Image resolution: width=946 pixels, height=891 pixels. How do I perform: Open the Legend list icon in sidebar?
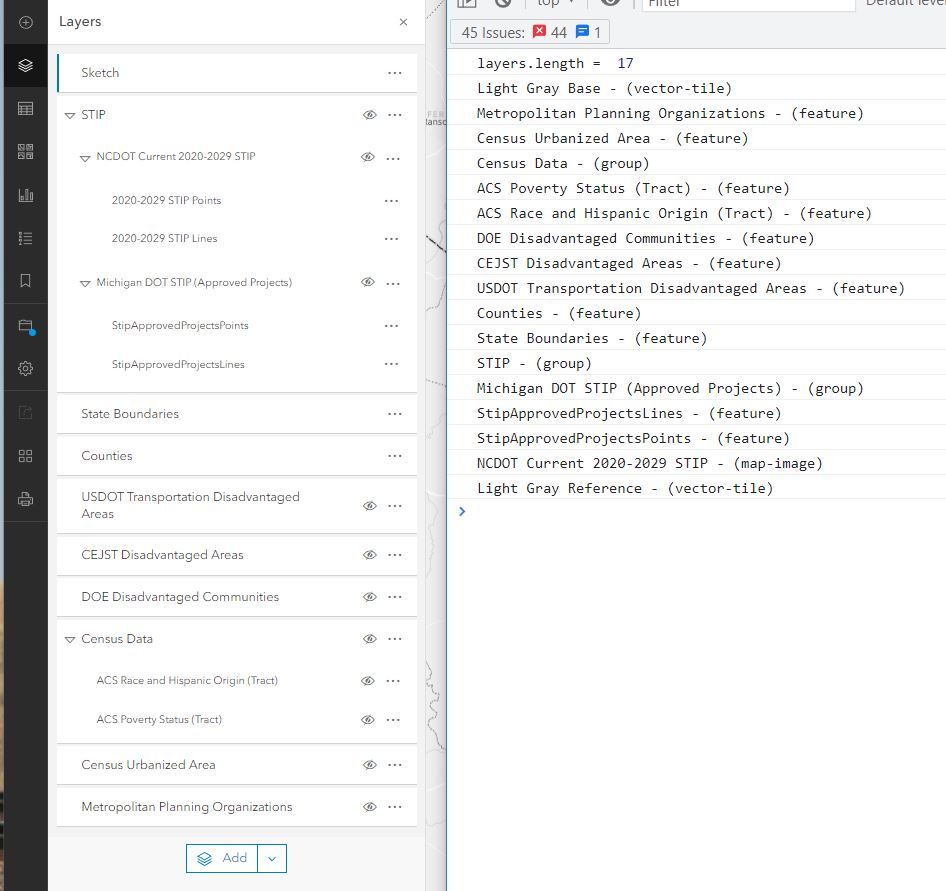pyautogui.click(x=25, y=238)
